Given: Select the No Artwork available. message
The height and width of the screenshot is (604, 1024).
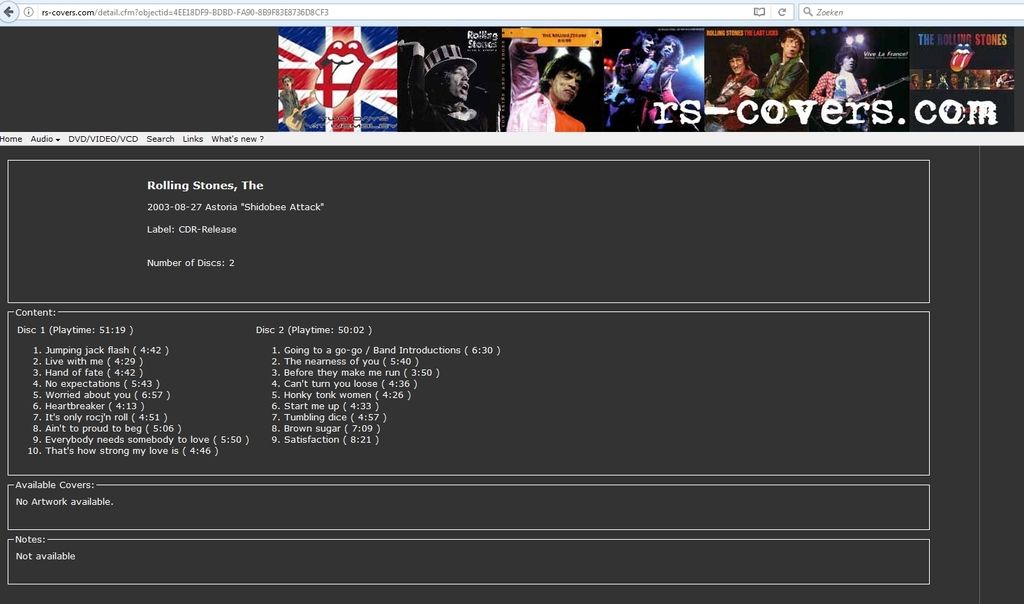Looking at the screenshot, I should [x=65, y=501].
